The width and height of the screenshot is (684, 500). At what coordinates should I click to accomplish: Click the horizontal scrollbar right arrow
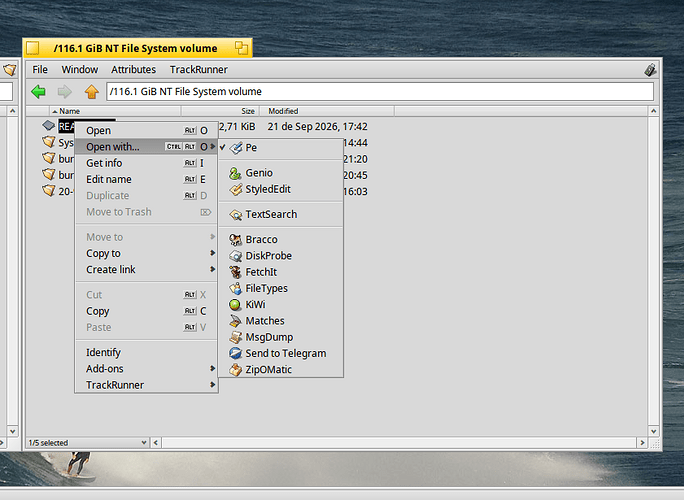point(642,443)
